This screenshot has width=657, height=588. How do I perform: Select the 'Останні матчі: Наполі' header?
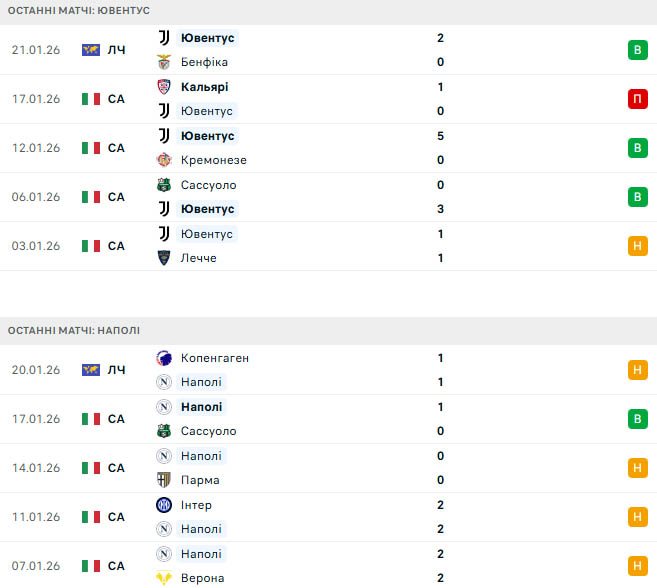[73, 330]
